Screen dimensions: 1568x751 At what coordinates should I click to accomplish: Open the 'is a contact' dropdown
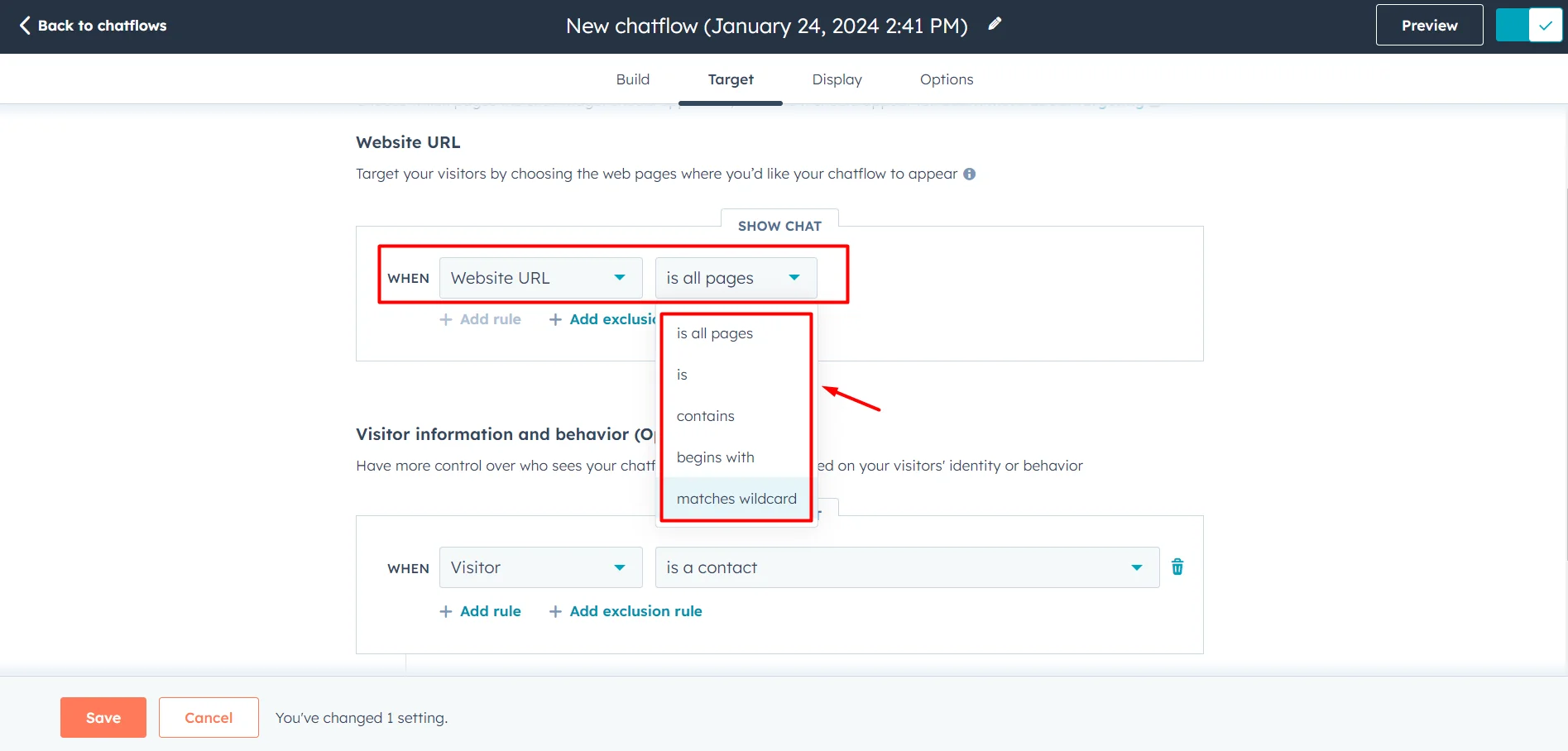click(906, 567)
